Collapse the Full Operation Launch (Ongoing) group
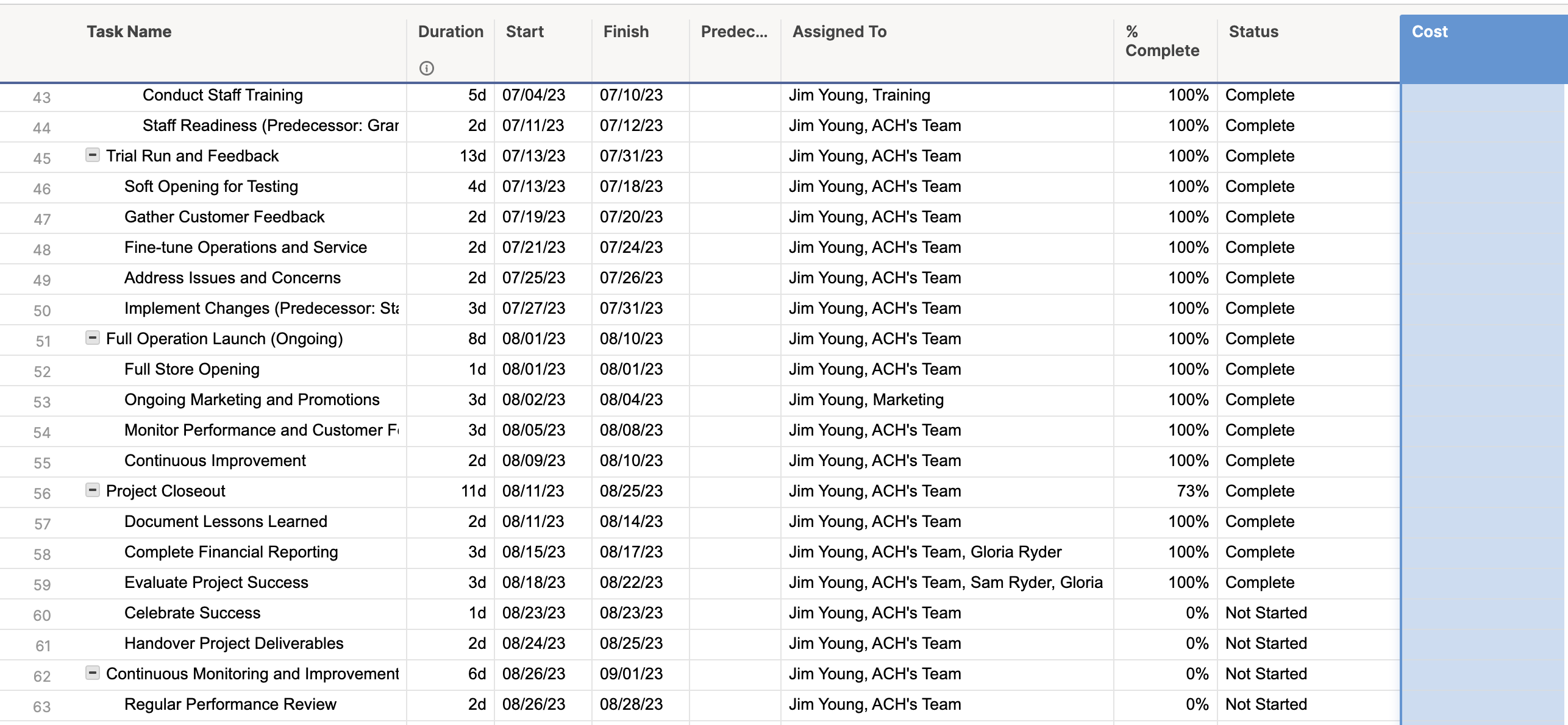This screenshot has width=1568, height=725. [92, 338]
